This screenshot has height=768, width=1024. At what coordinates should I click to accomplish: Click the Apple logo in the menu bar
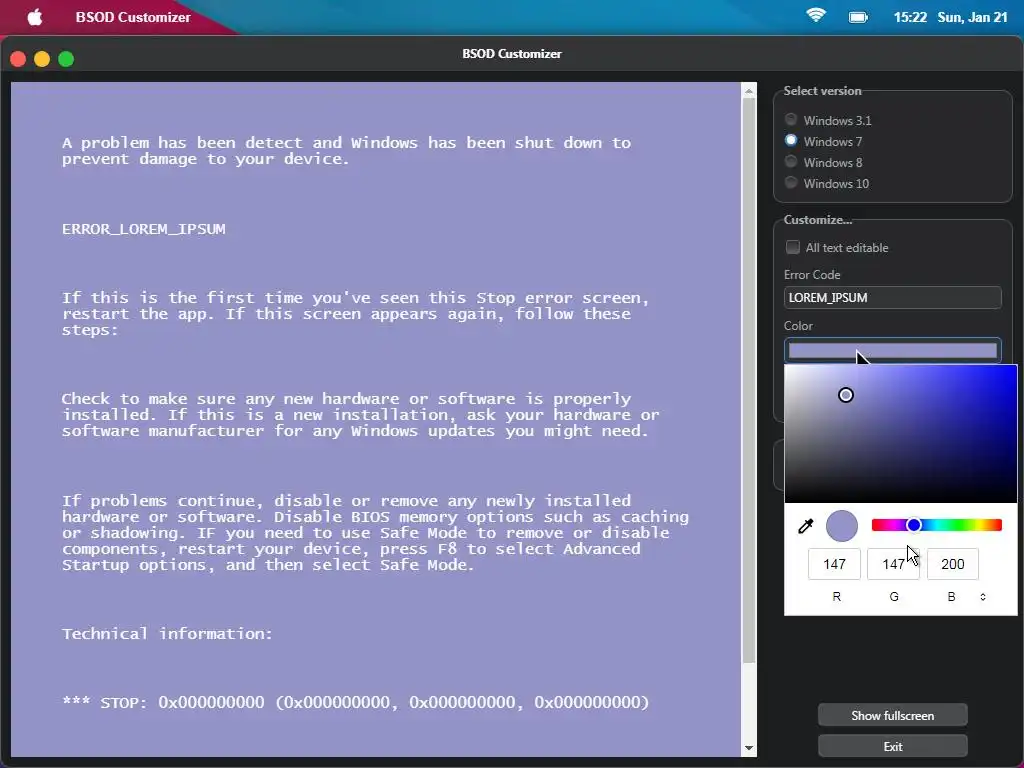(35, 17)
